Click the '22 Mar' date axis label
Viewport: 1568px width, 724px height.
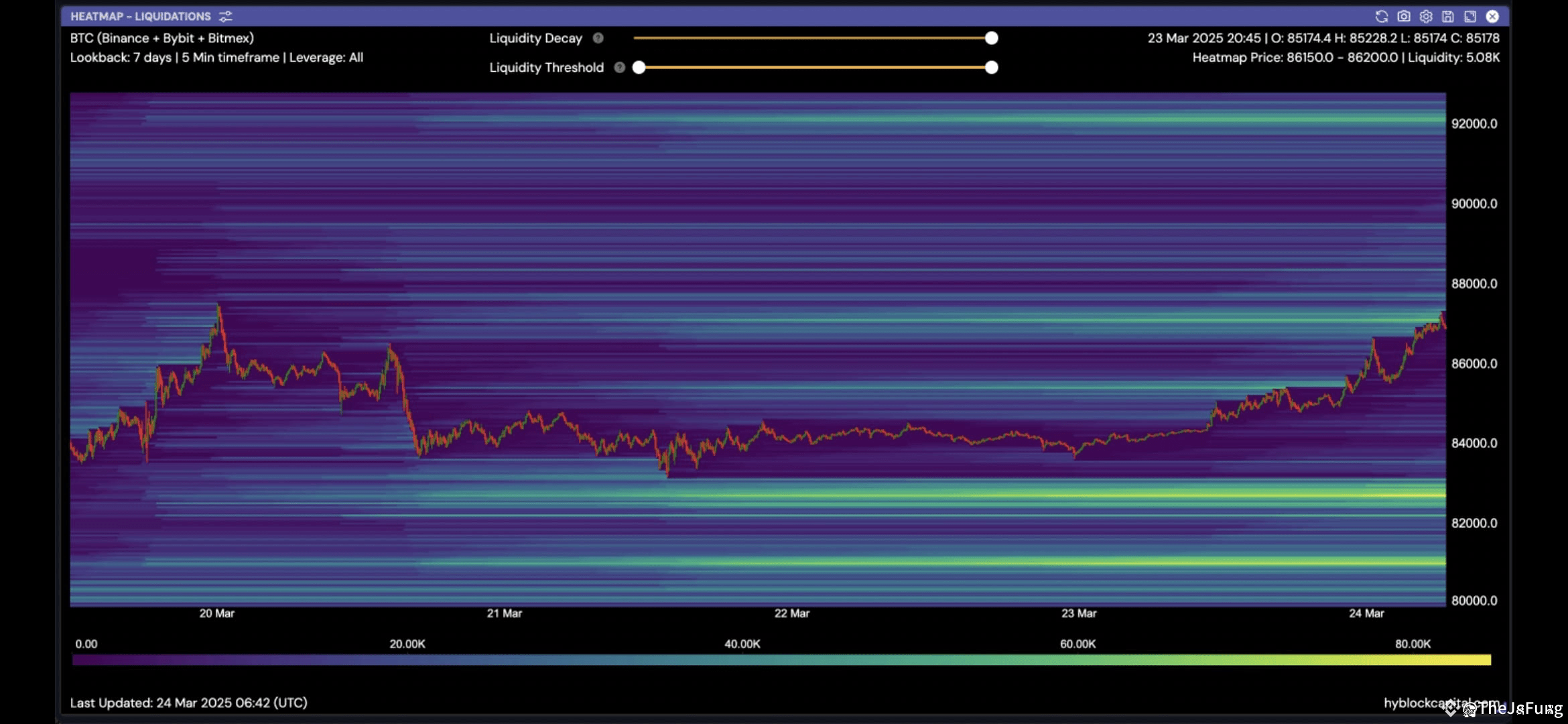click(792, 613)
